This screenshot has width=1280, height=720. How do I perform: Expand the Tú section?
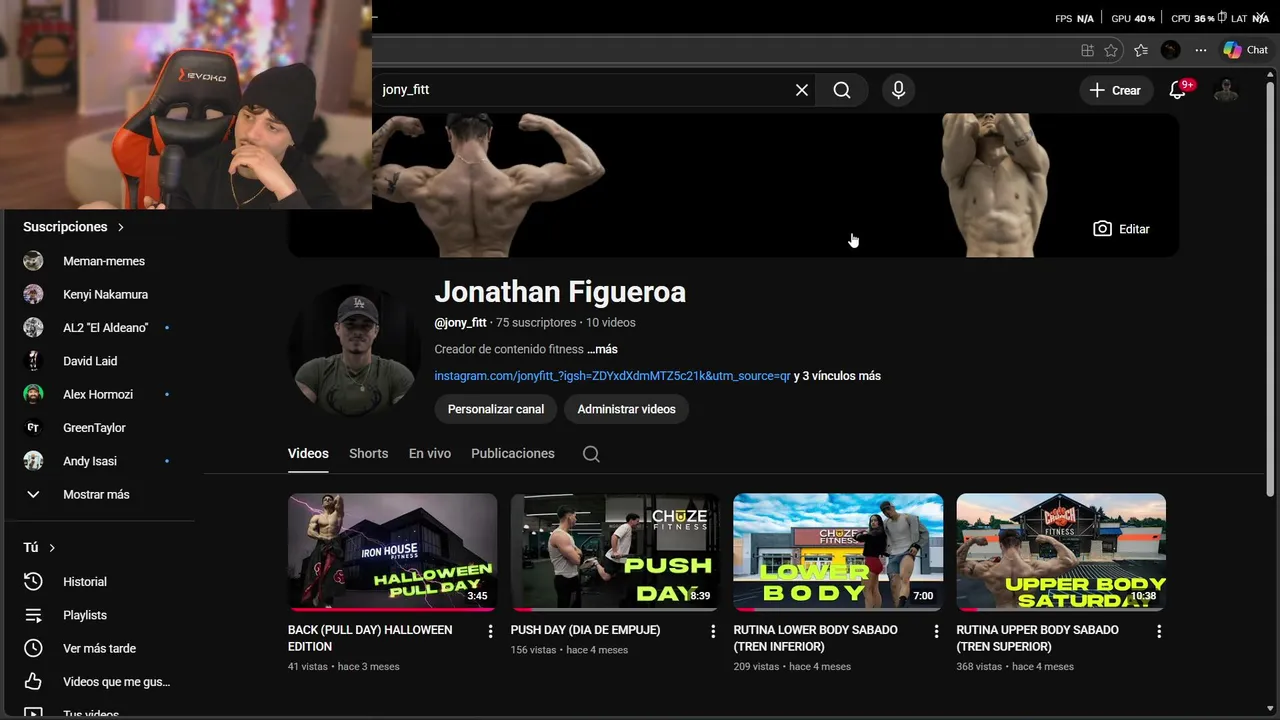point(39,548)
